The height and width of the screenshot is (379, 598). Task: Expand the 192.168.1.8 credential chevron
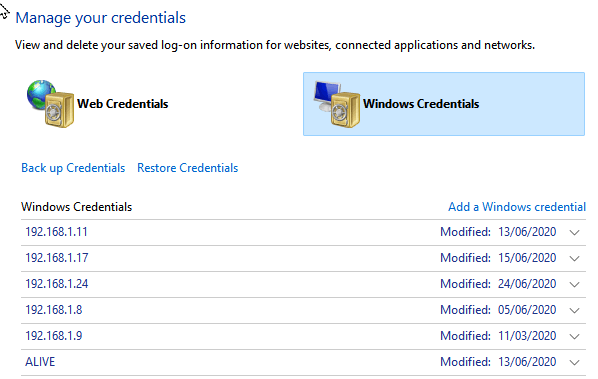coord(574,310)
